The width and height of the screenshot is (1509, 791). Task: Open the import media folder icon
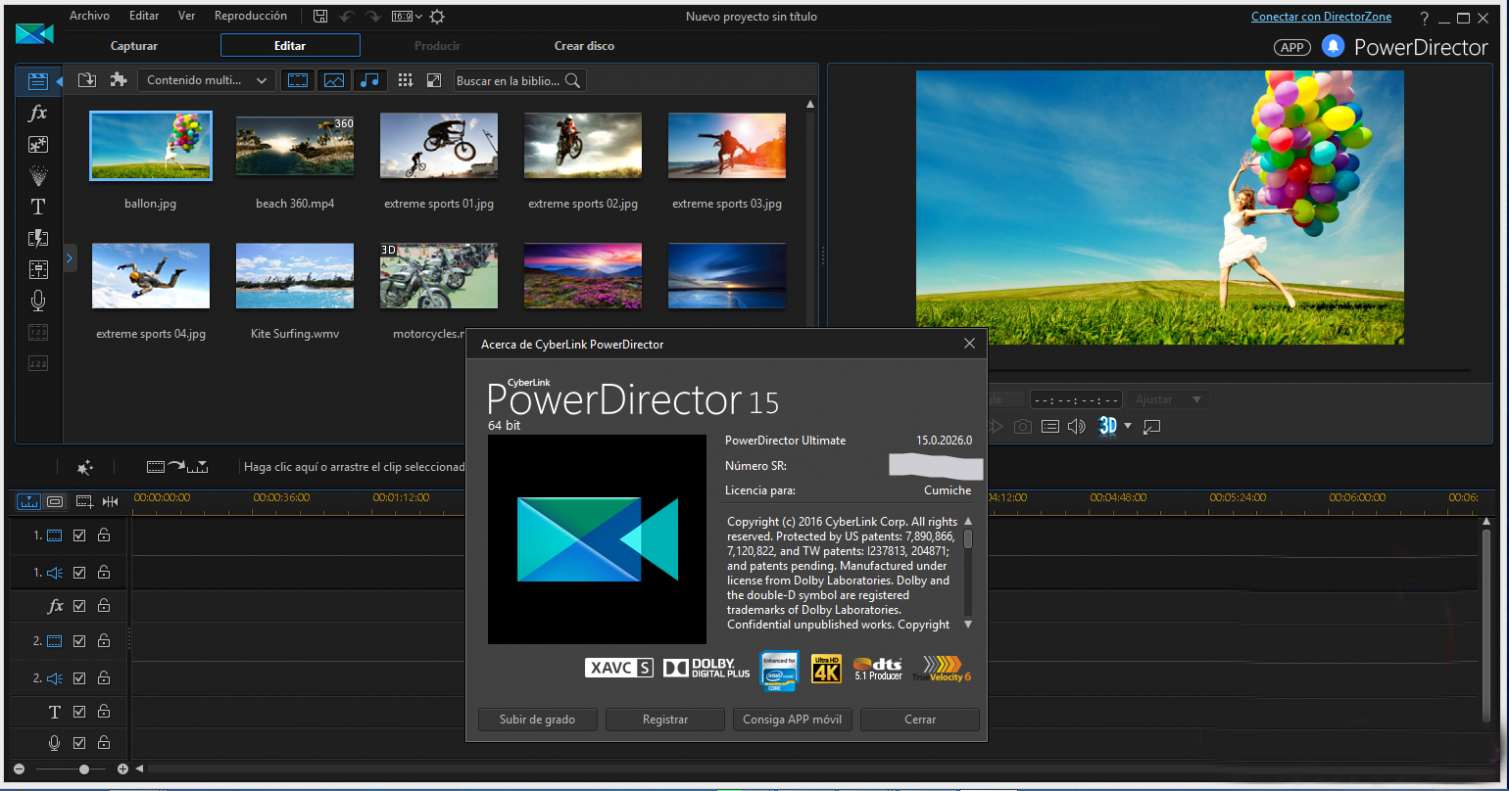coord(86,79)
